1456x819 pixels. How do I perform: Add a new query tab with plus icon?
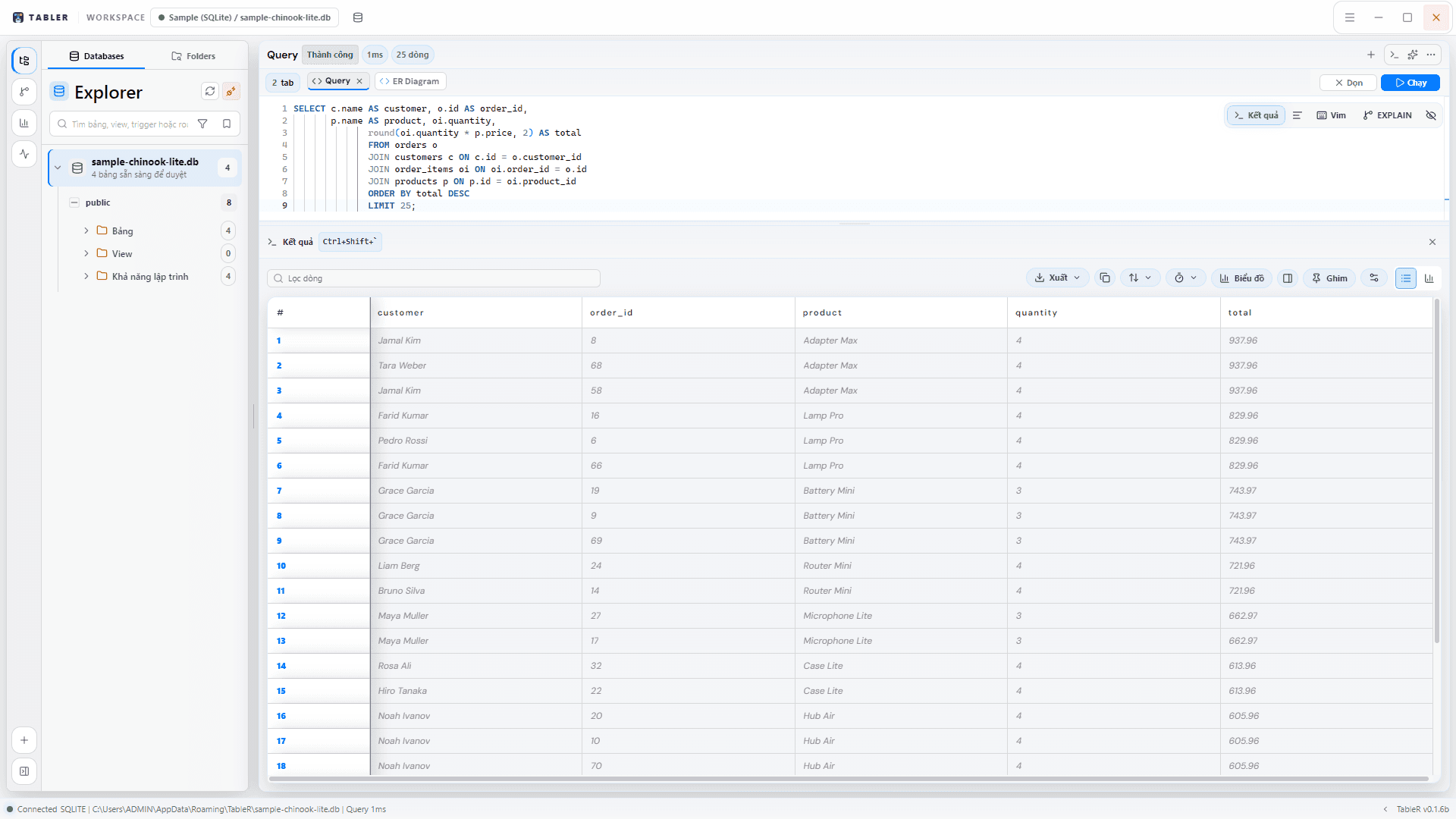(1371, 55)
